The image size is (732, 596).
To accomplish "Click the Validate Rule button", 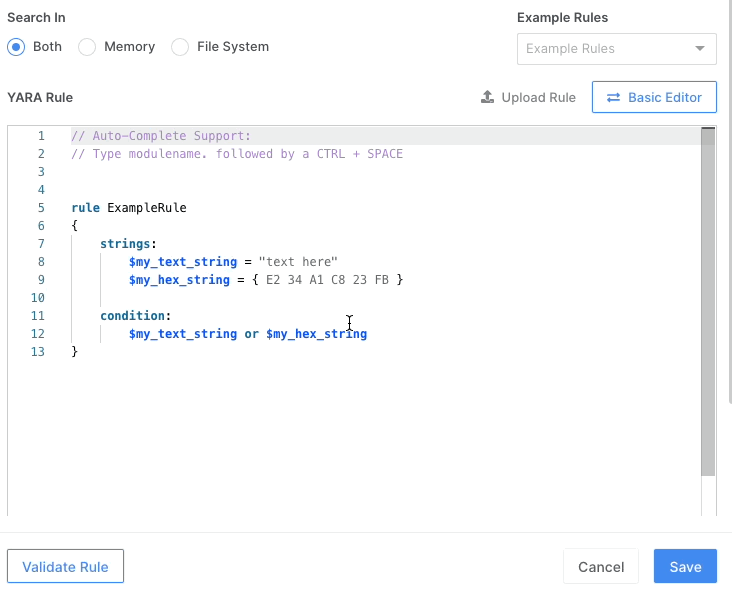I will point(65,566).
